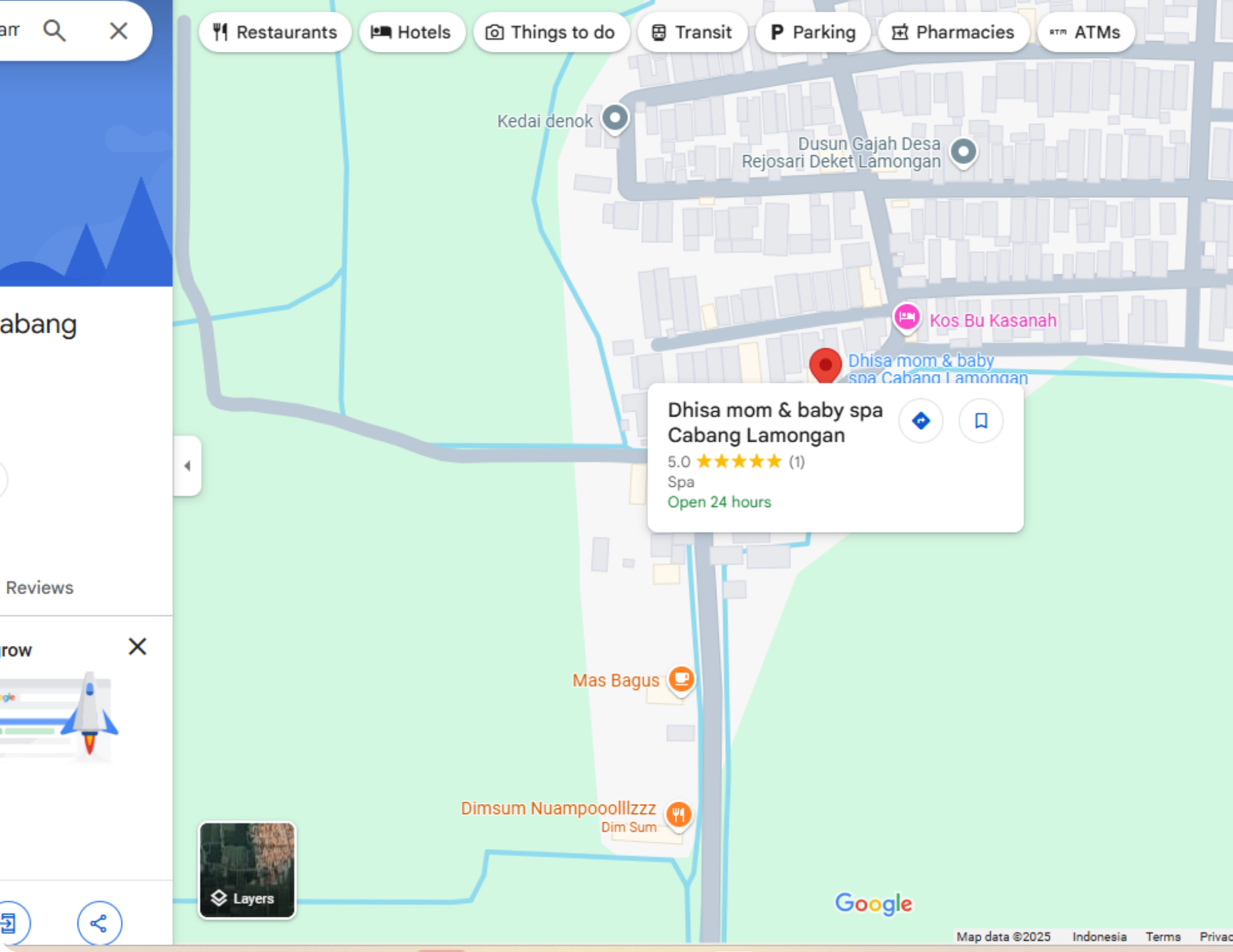The width and height of the screenshot is (1233, 952).
Task: Click the Mas Bagus label text
Action: click(x=616, y=680)
